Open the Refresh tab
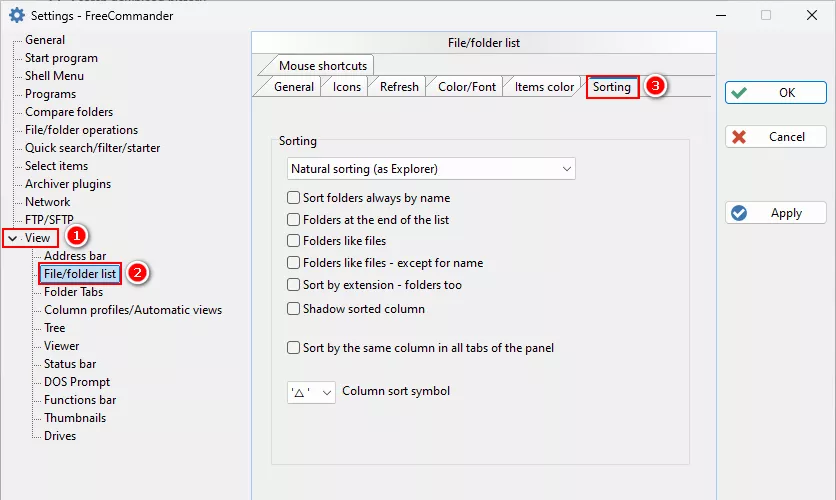 coord(399,87)
